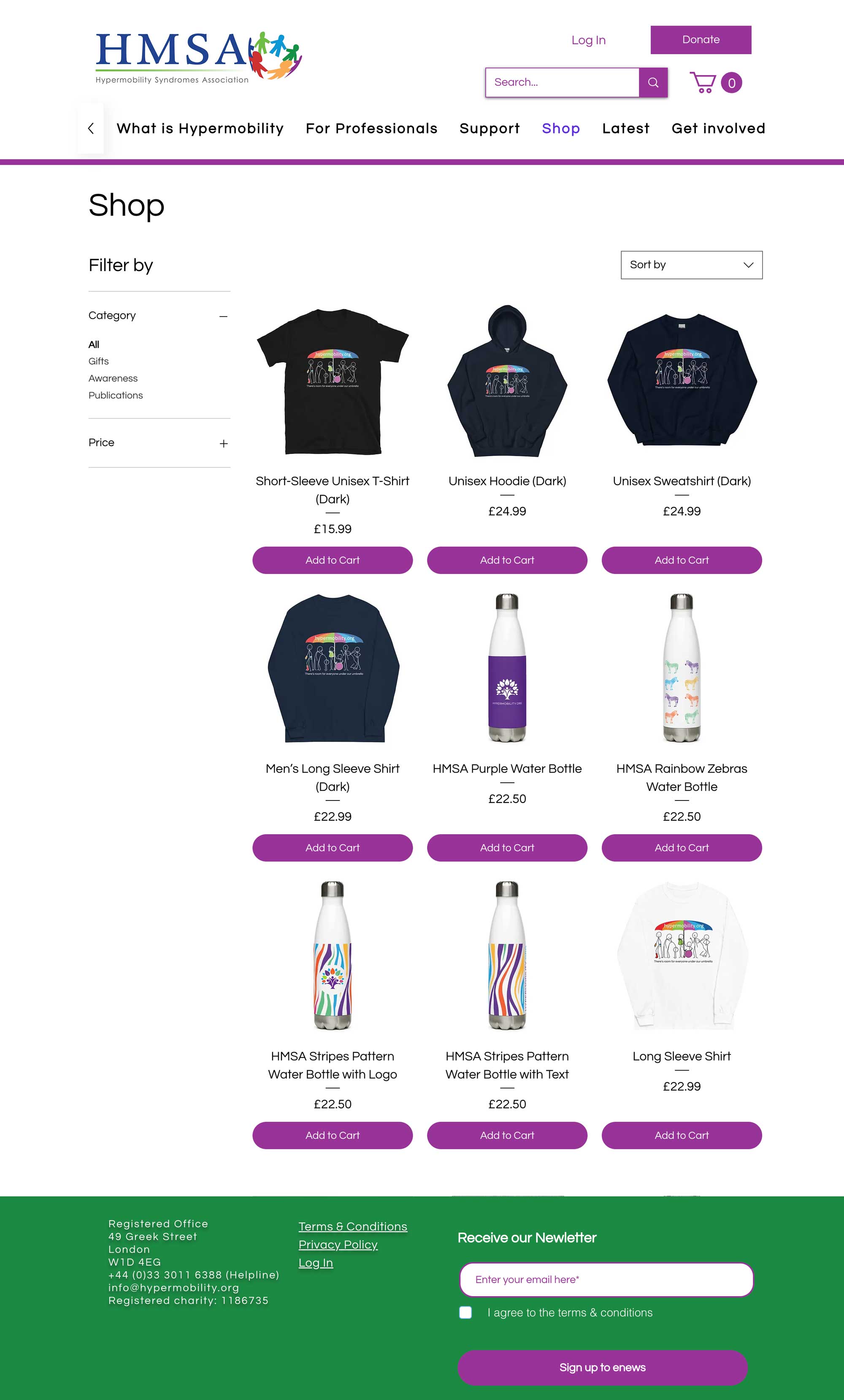The height and width of the screenshot is (1400, 844).
Task: Open HMSA Rainbow Zebras Water Bottle image
Action: click(x=682, y=668)
